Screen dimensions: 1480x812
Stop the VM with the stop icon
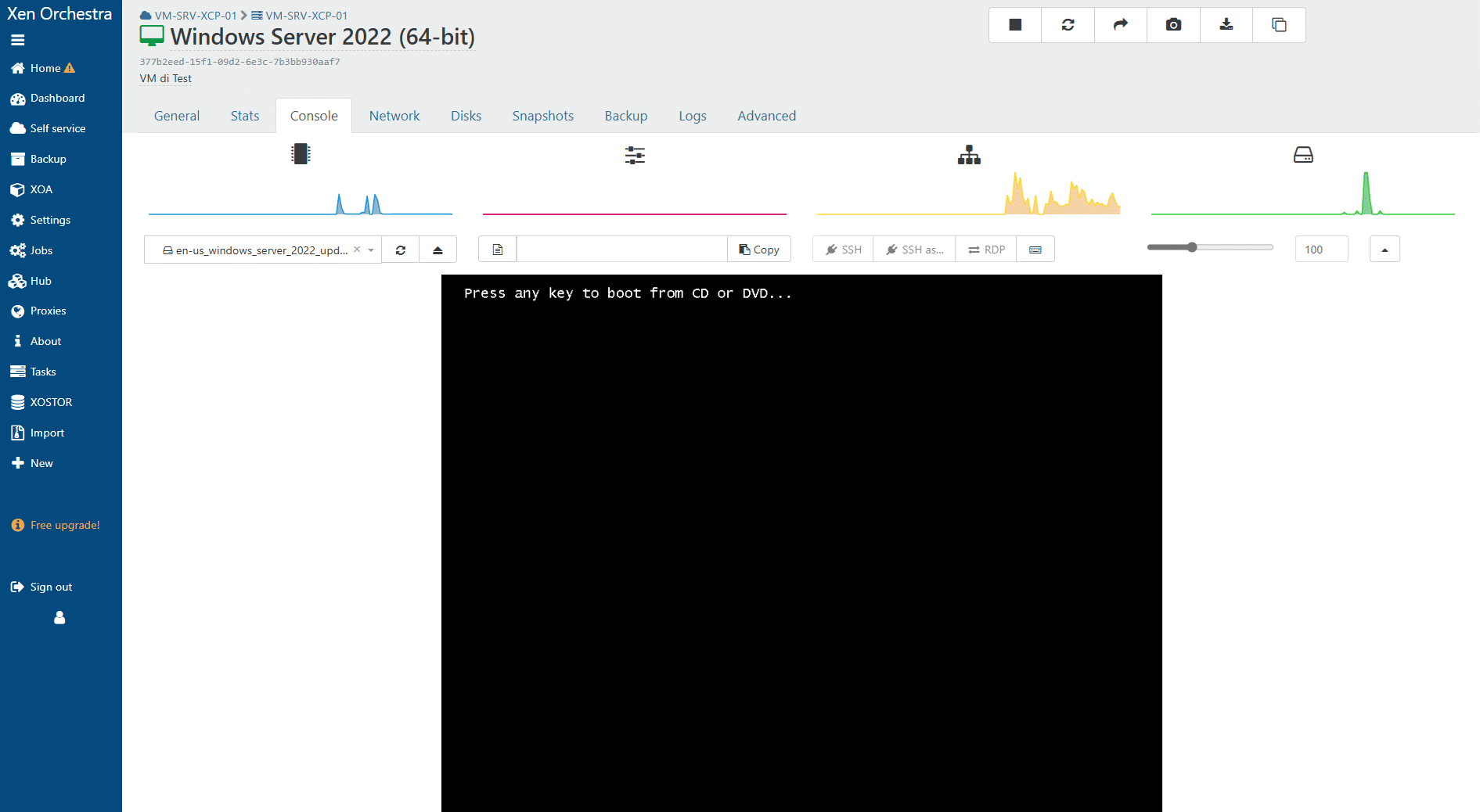[x=1015, y=25]
